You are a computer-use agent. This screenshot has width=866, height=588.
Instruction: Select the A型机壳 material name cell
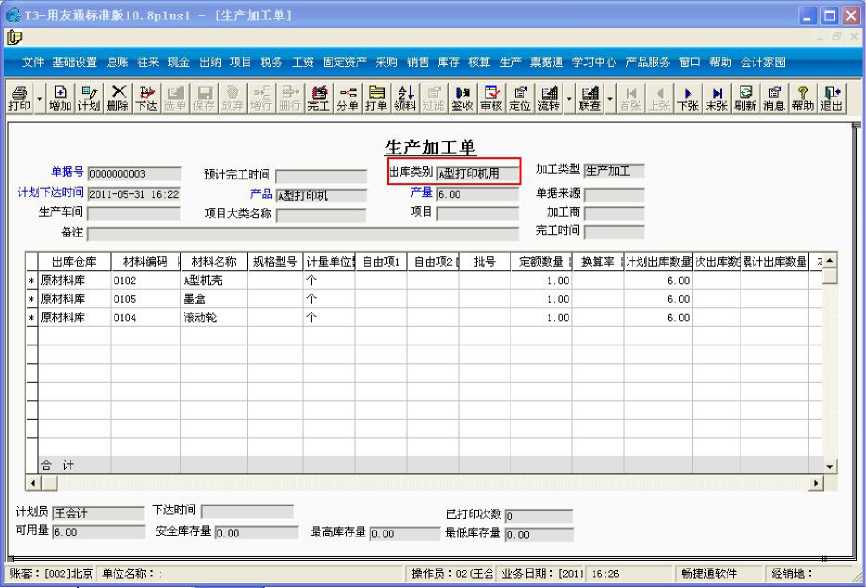214,280
